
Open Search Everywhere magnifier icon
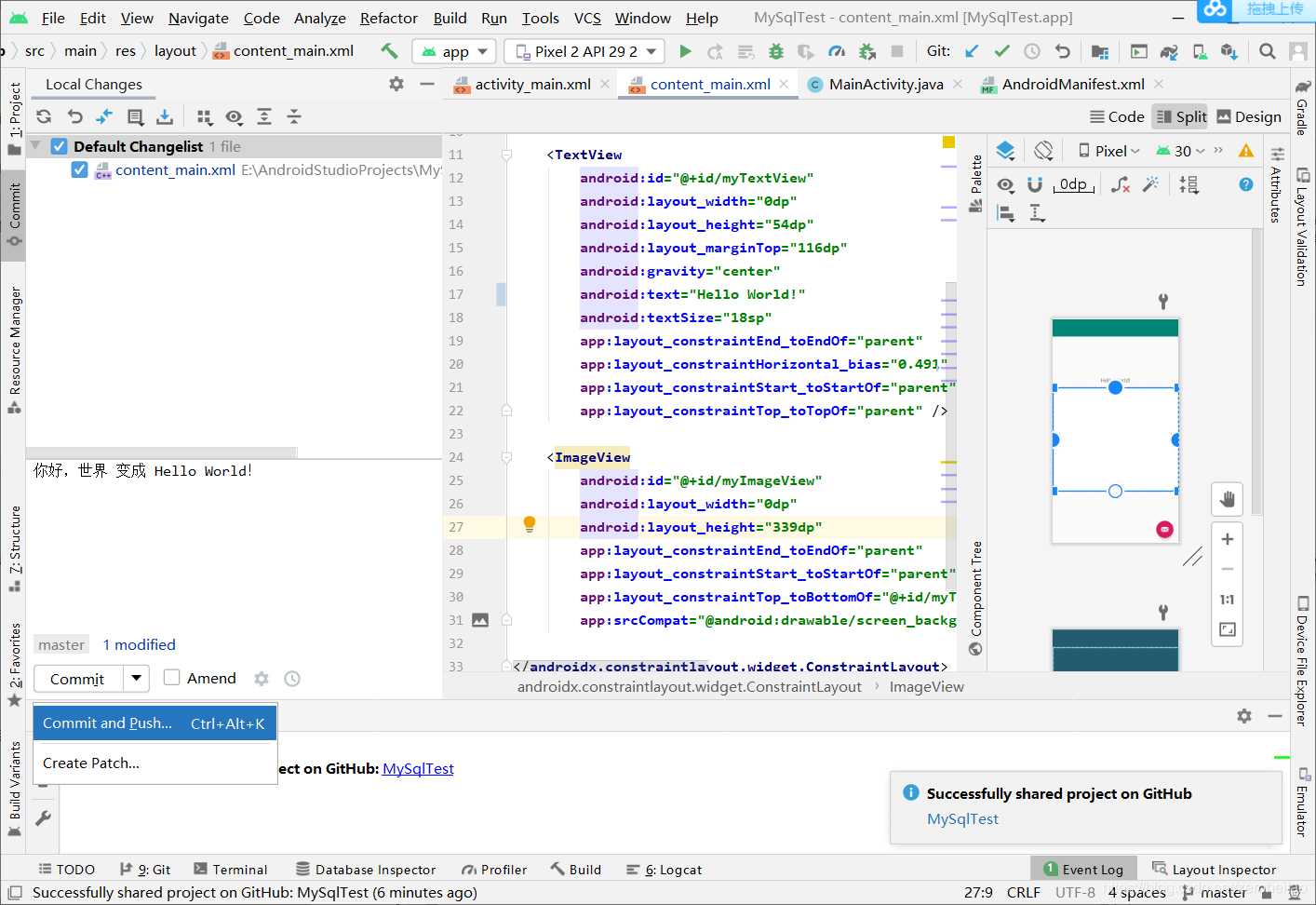(1267, 51)
